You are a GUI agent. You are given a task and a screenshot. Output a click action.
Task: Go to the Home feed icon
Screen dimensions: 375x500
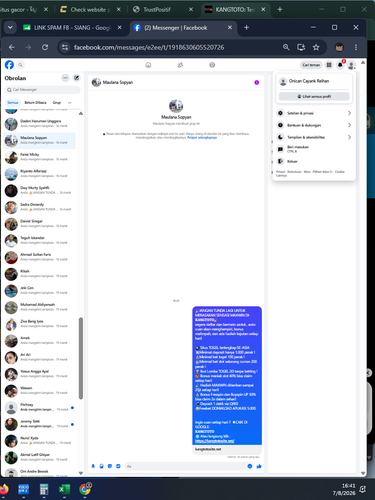tap(148, 65)
